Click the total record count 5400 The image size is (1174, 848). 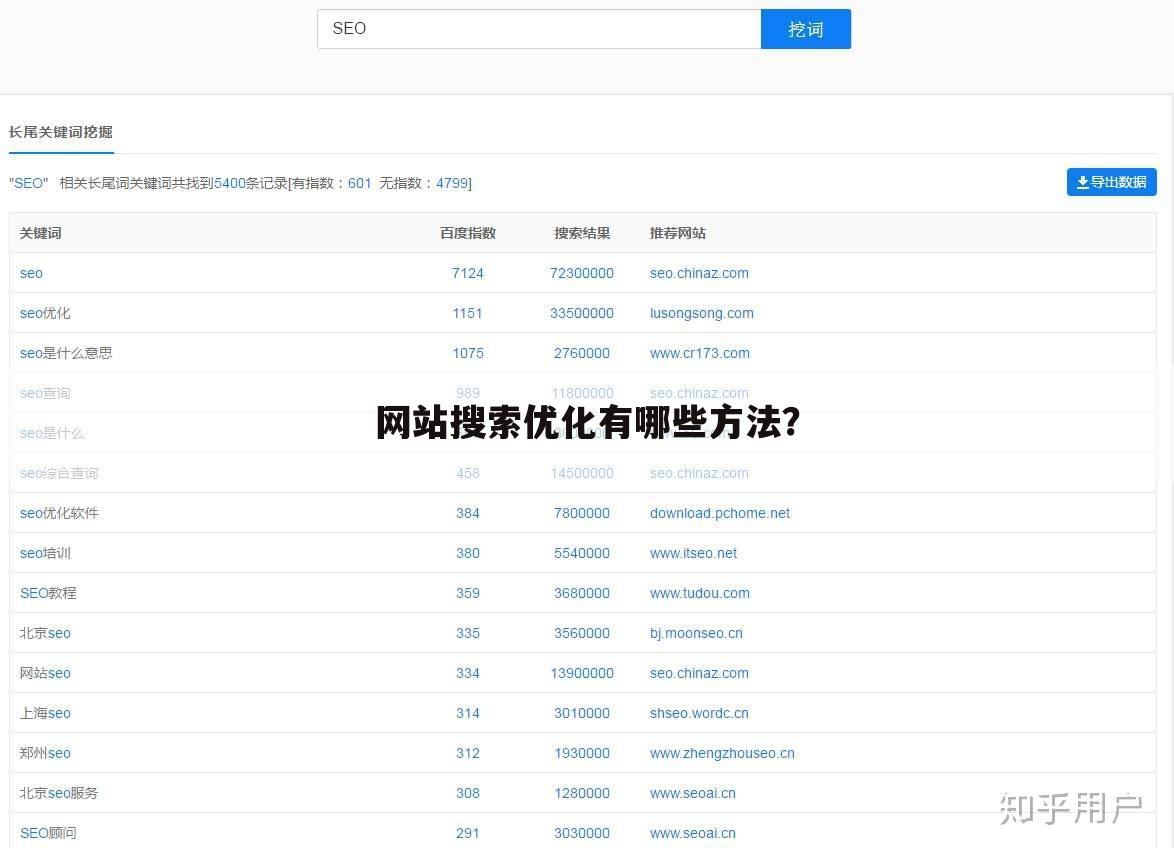[230, 183]
